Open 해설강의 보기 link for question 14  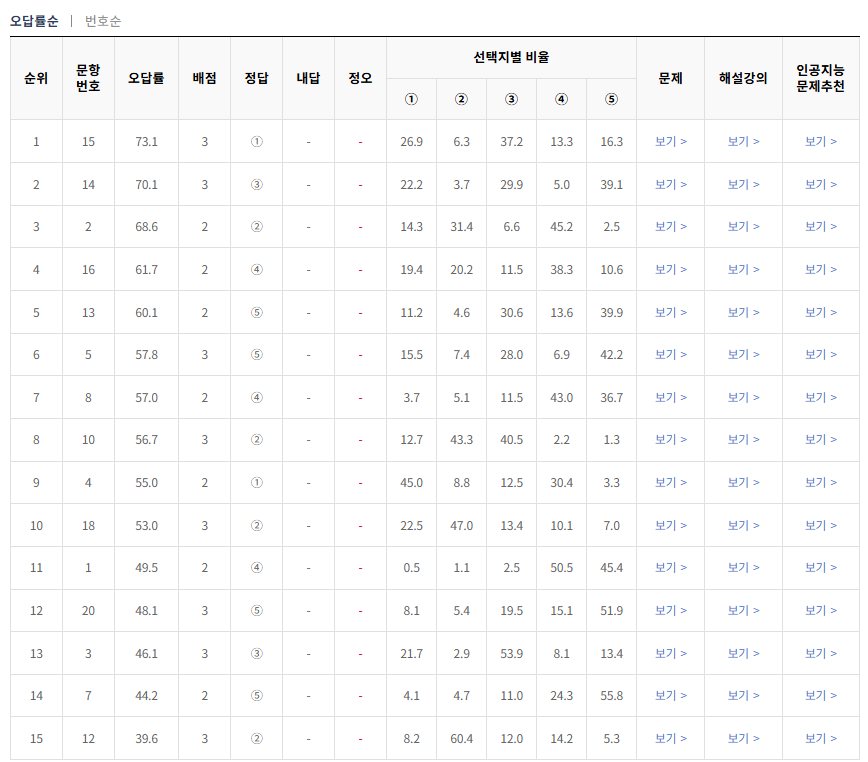click(x=743, y=184)
